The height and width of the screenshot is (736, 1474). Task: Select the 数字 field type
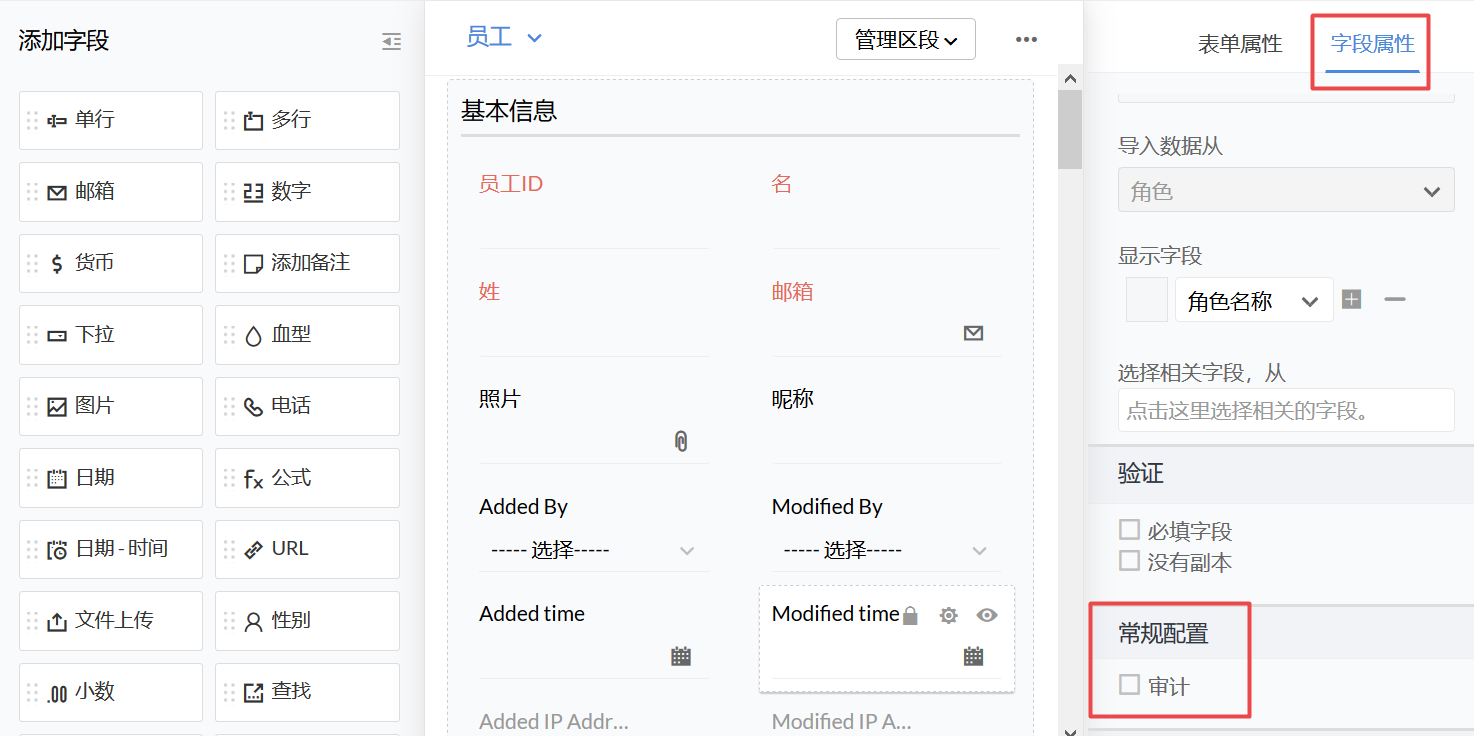point(307,192)
